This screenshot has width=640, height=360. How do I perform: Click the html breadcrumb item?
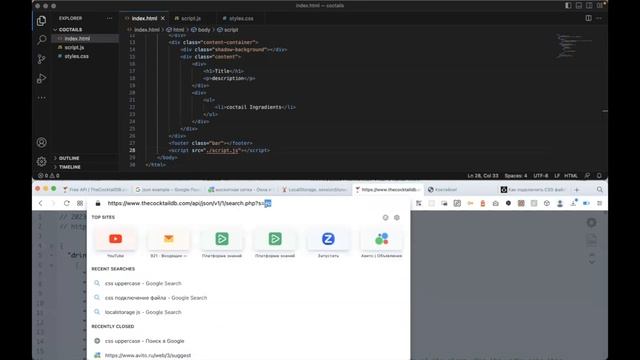pos(175,30)
